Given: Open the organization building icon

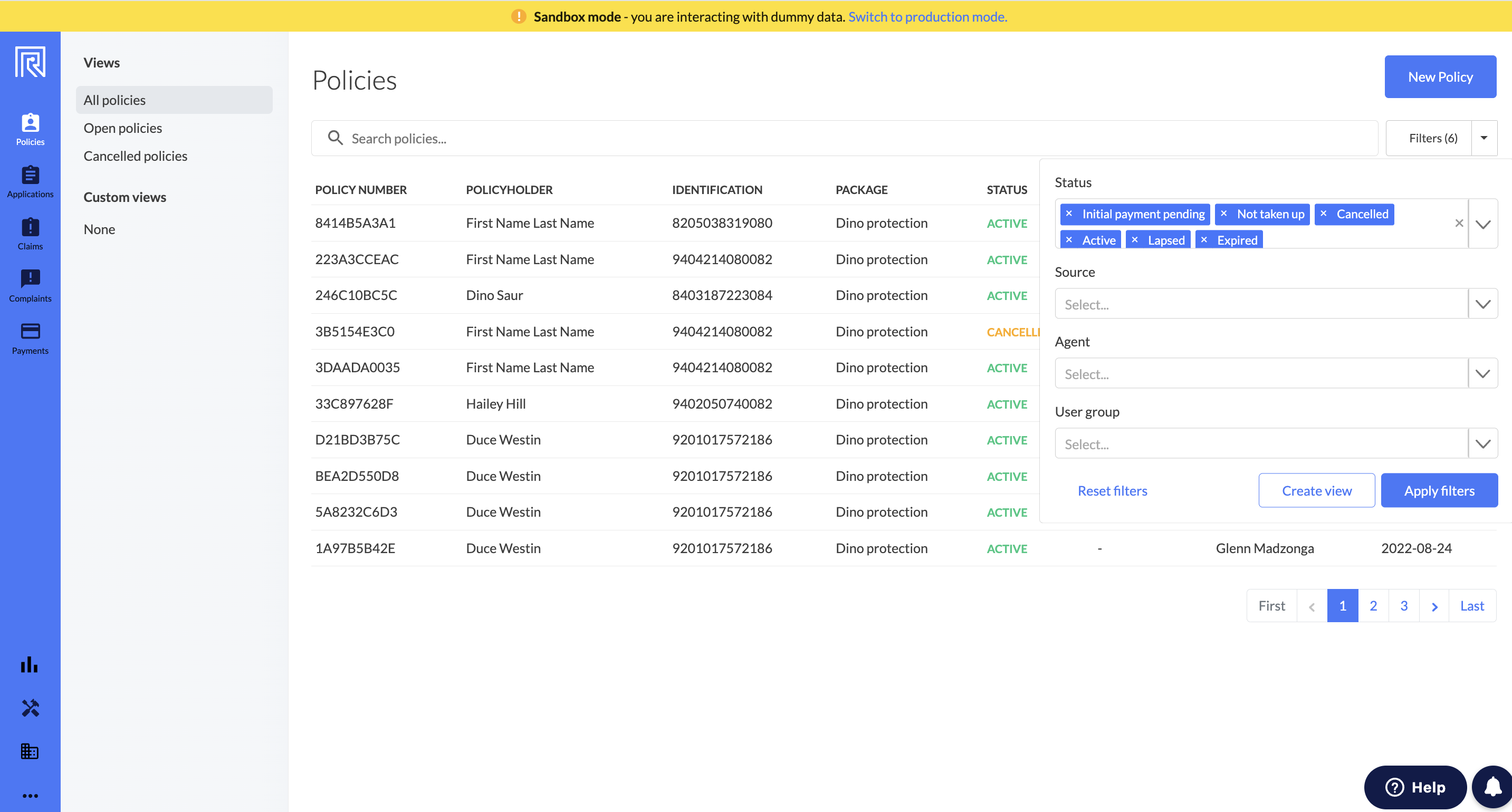Looking at the screenshot, I should pos(30,751).
